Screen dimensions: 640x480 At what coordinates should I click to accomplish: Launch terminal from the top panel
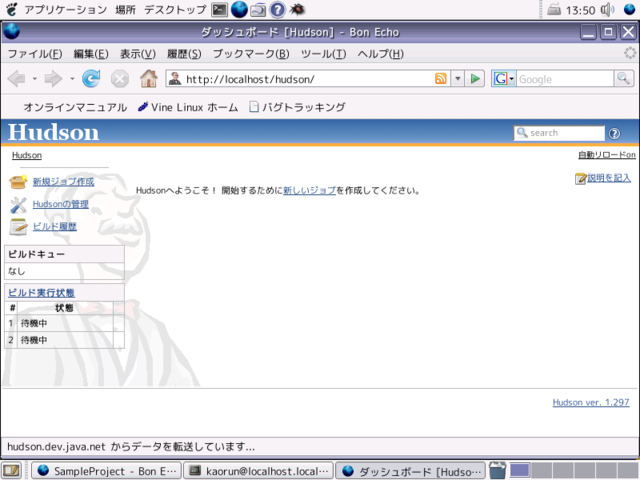pos(219,9)
